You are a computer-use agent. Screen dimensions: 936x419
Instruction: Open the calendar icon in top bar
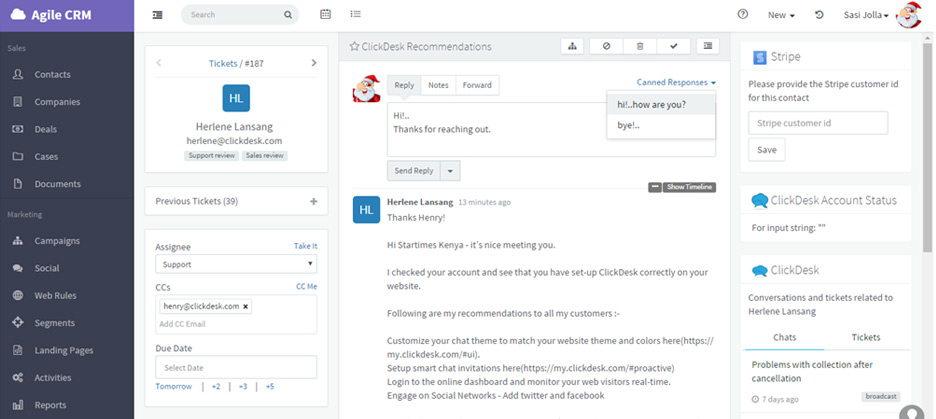pyautogui.click(x=325, y=14)
